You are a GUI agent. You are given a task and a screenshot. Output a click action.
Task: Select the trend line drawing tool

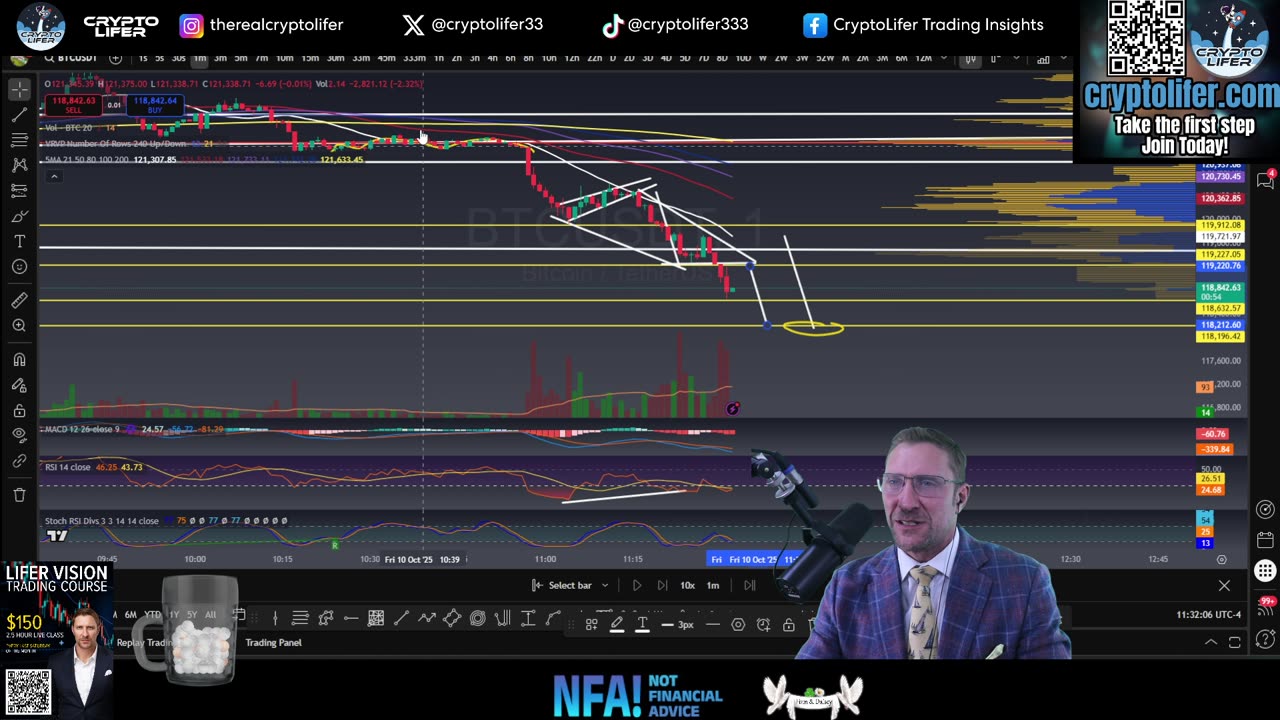point(19,115)
